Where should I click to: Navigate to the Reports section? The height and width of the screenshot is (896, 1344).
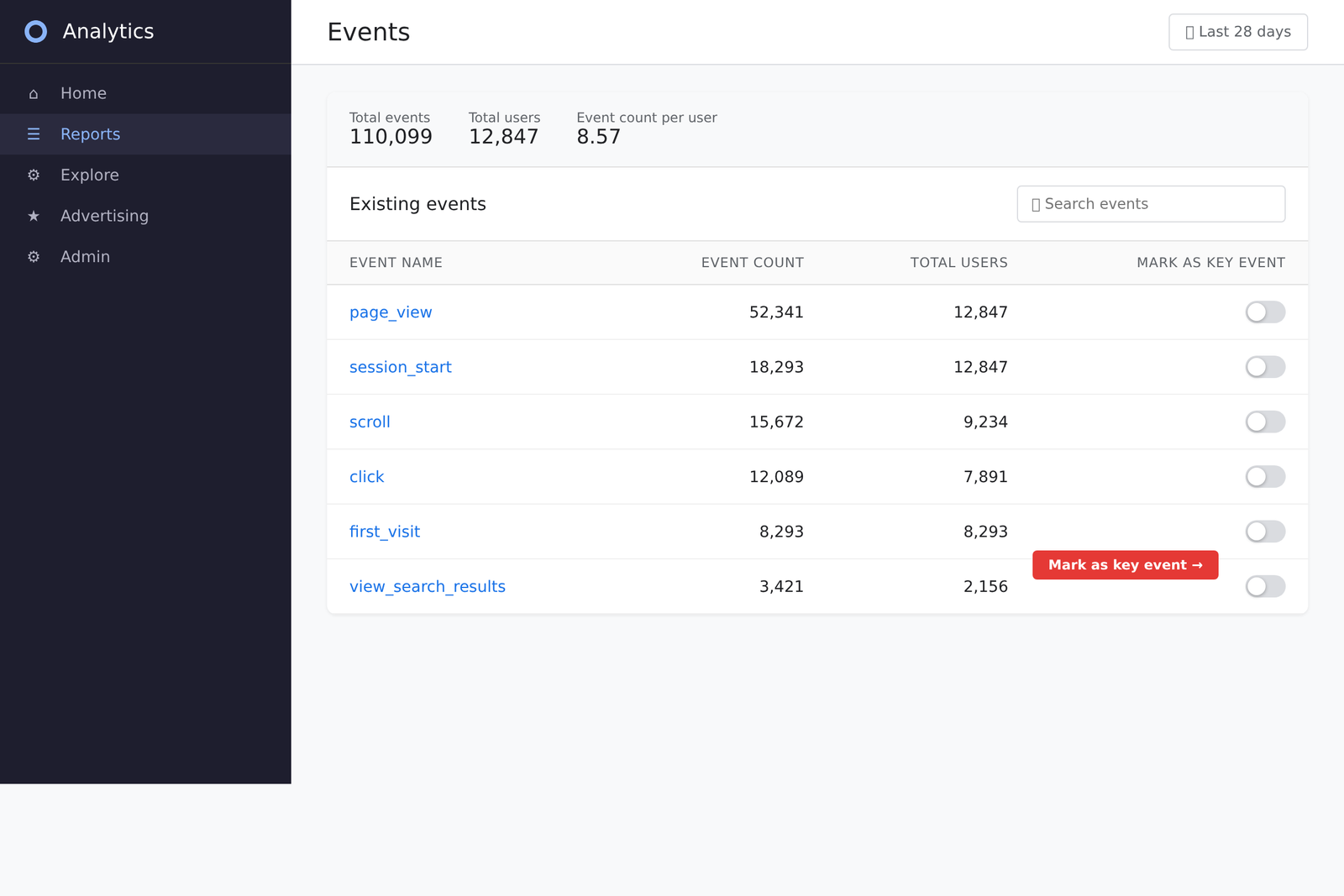click(x=90, y=134)
